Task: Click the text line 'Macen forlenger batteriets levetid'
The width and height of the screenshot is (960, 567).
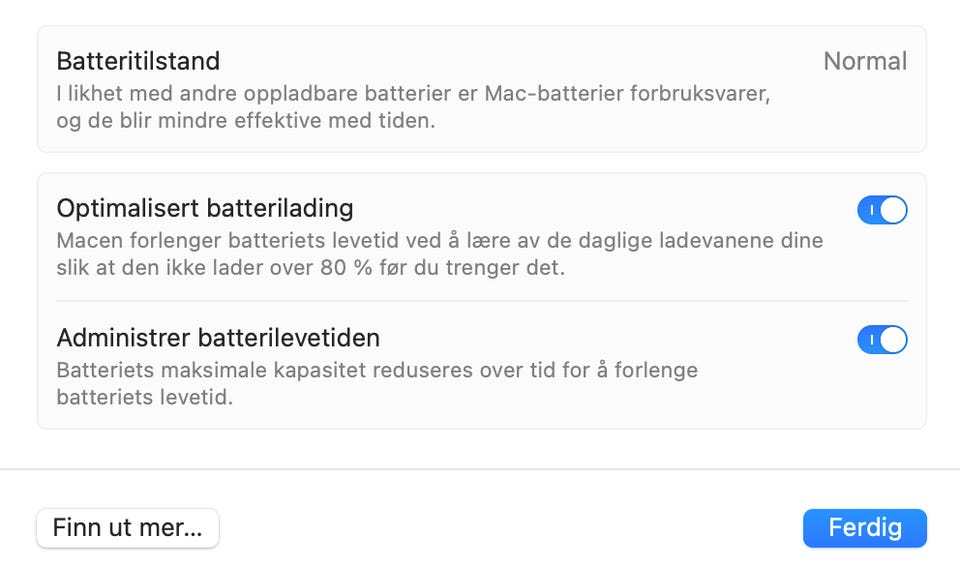Action: 440,241
